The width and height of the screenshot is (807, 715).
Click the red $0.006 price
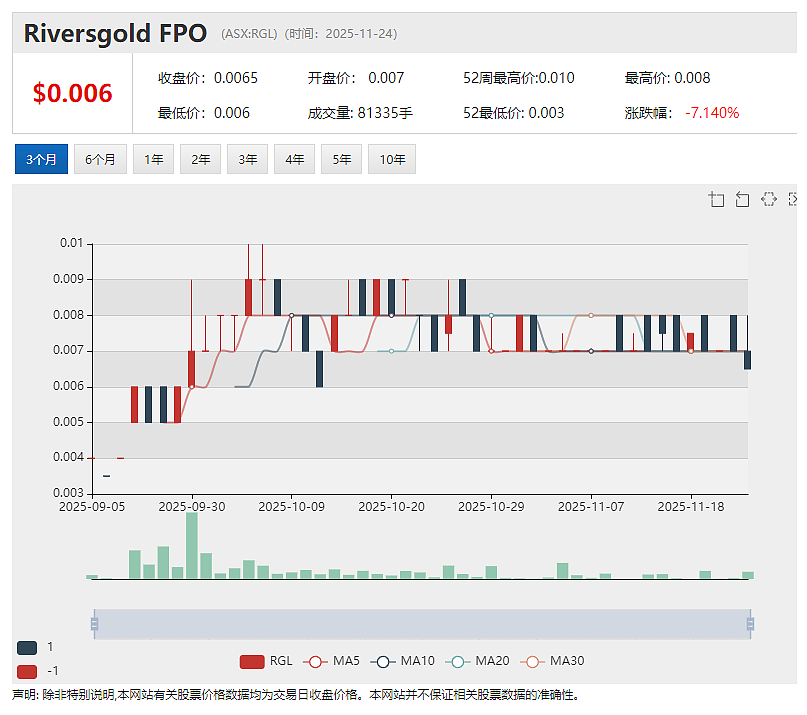click(x=72, y=93)
